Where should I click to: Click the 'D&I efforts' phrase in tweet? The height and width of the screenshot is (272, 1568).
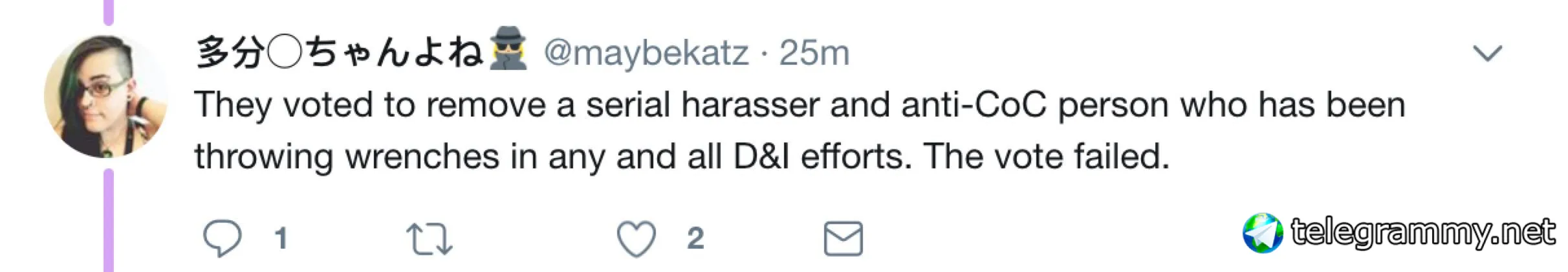coord(823,156)
